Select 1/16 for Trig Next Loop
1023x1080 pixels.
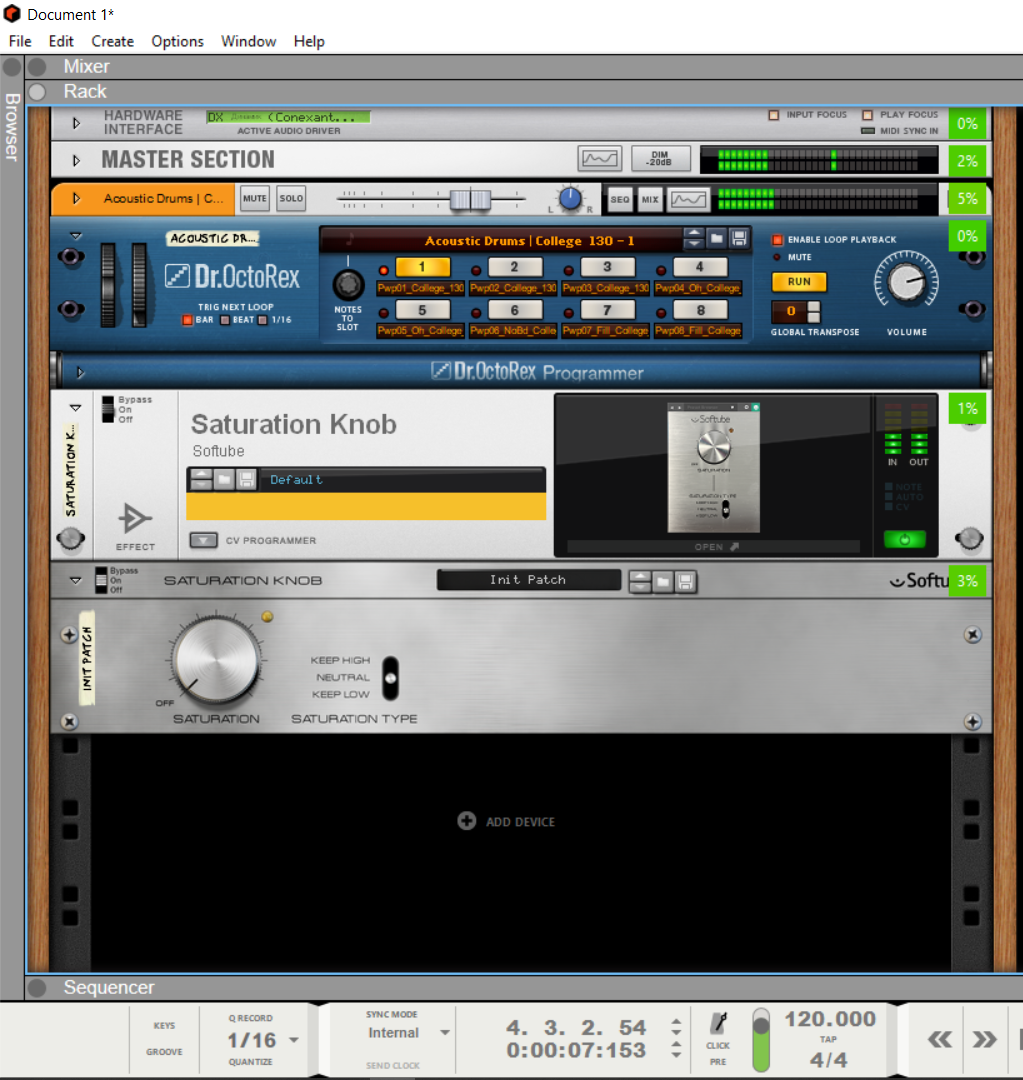click(262, 320)
